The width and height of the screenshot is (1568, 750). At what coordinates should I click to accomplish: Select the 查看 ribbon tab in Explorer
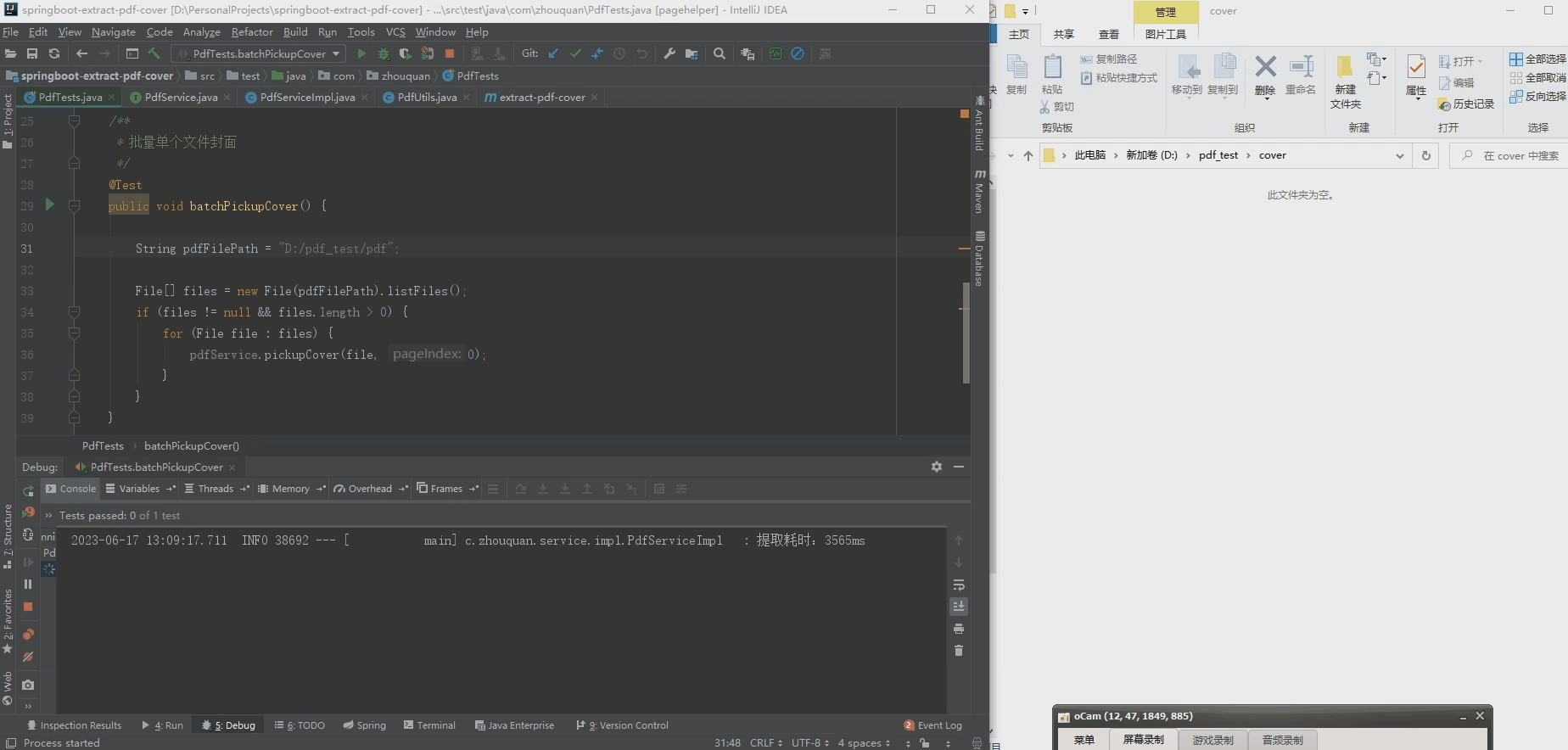tap(1108, 34)
